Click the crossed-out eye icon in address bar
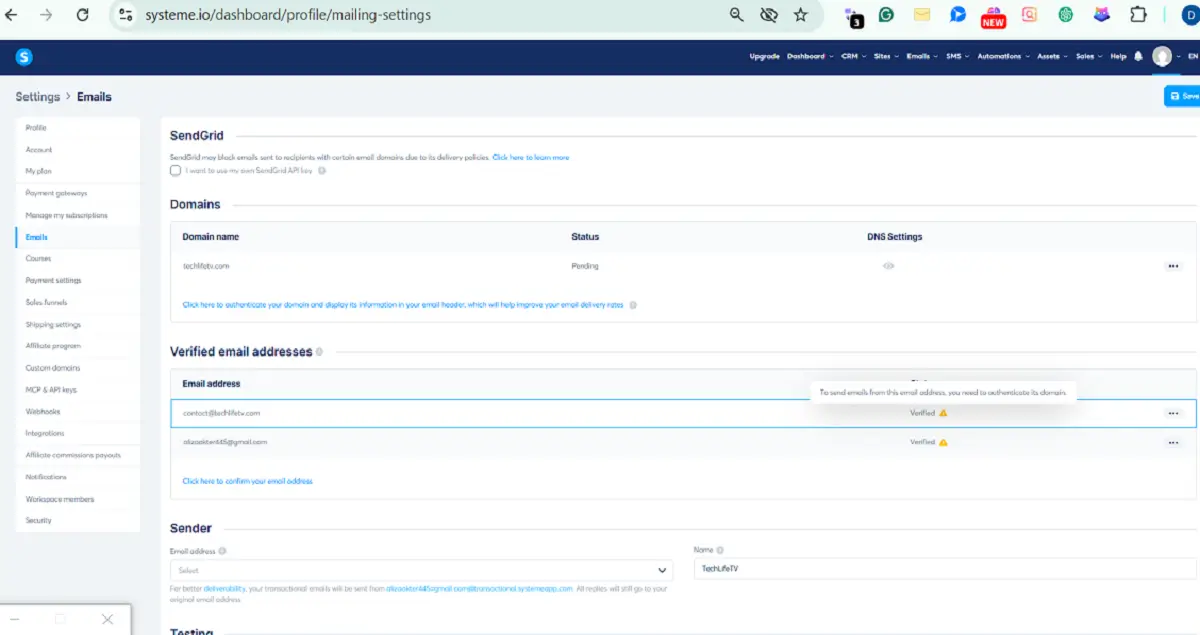 [x=769, y=15]
